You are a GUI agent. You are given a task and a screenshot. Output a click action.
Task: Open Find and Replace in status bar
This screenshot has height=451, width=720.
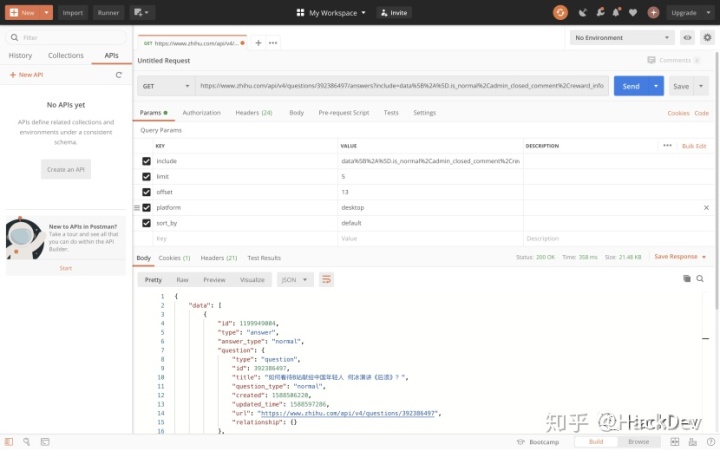click(27, 442)
